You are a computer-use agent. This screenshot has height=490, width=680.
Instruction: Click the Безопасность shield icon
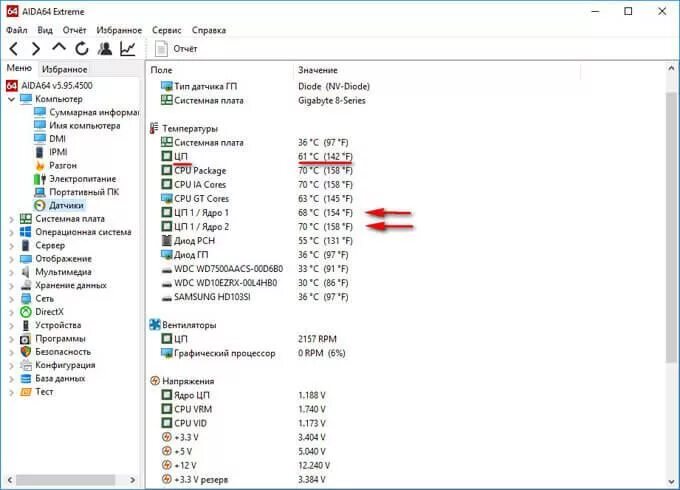click(x=26, y=352)
